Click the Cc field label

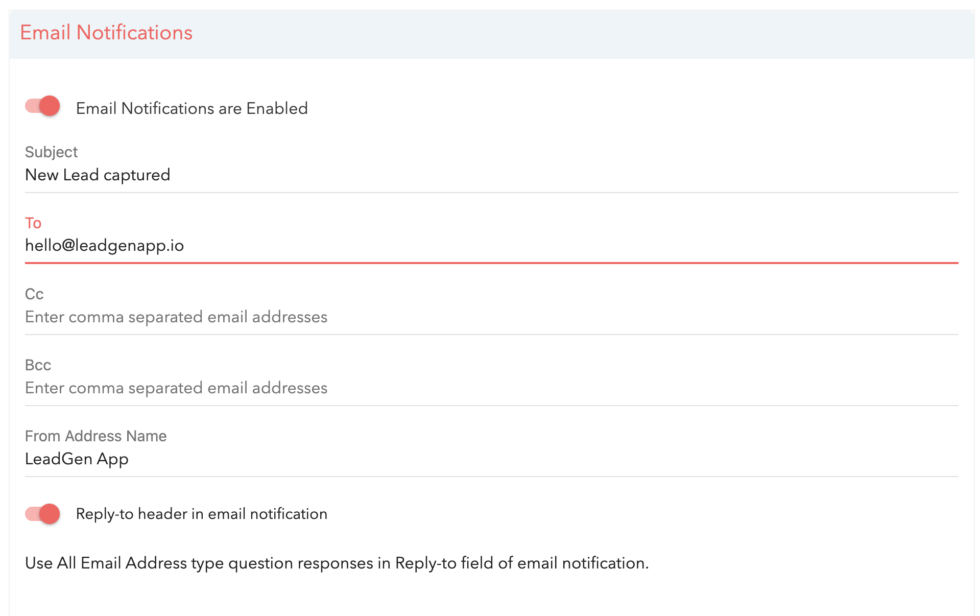point(36,294)
